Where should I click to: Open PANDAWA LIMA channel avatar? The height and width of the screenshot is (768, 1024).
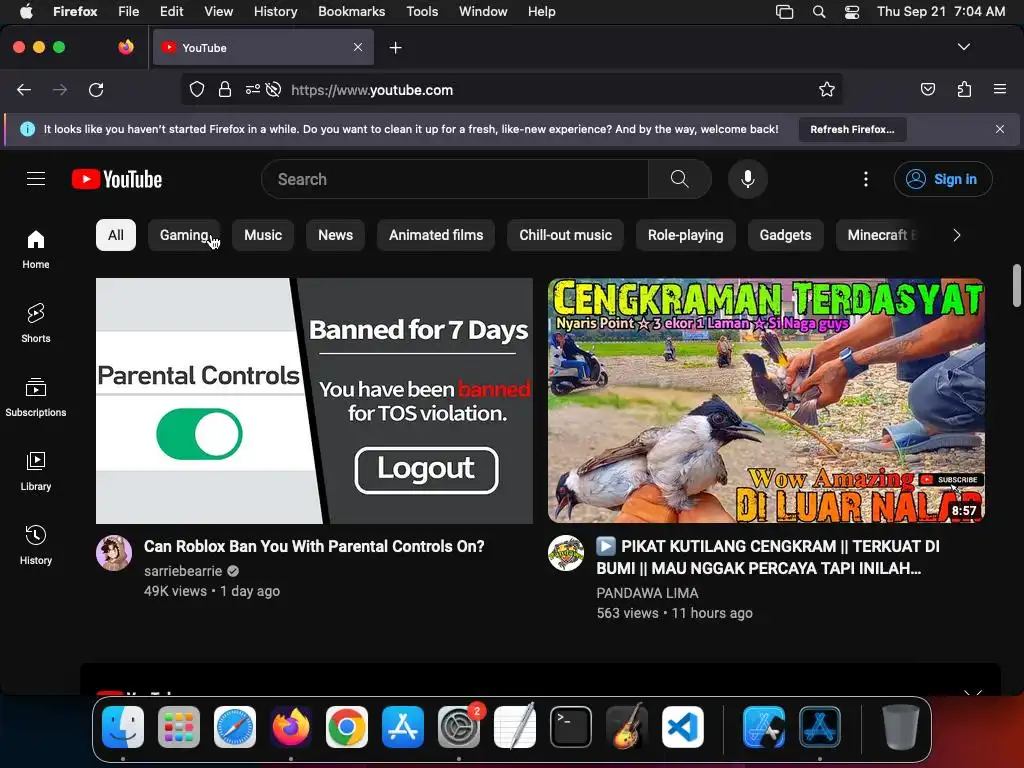[x=566, y=553]
